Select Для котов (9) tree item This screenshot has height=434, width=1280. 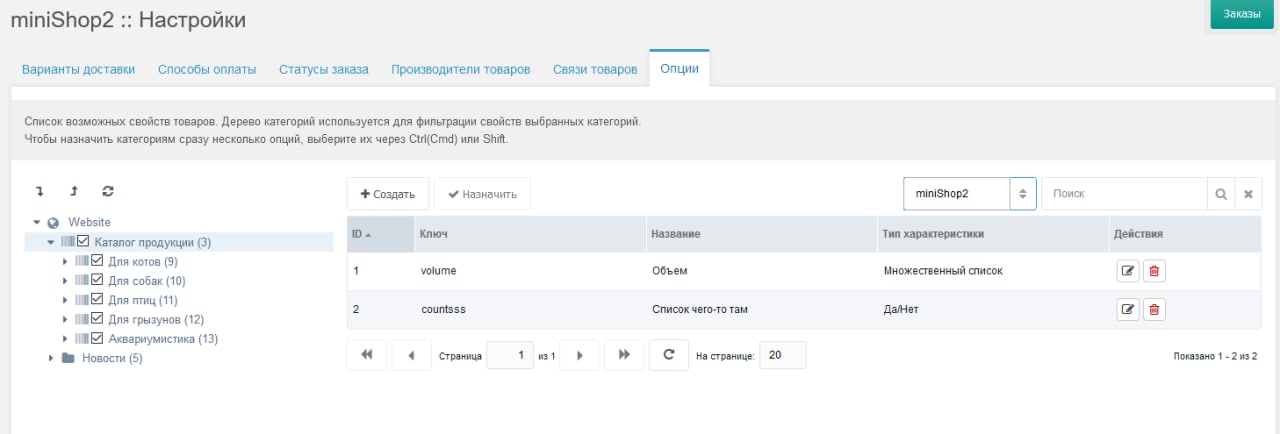[143, 261]
